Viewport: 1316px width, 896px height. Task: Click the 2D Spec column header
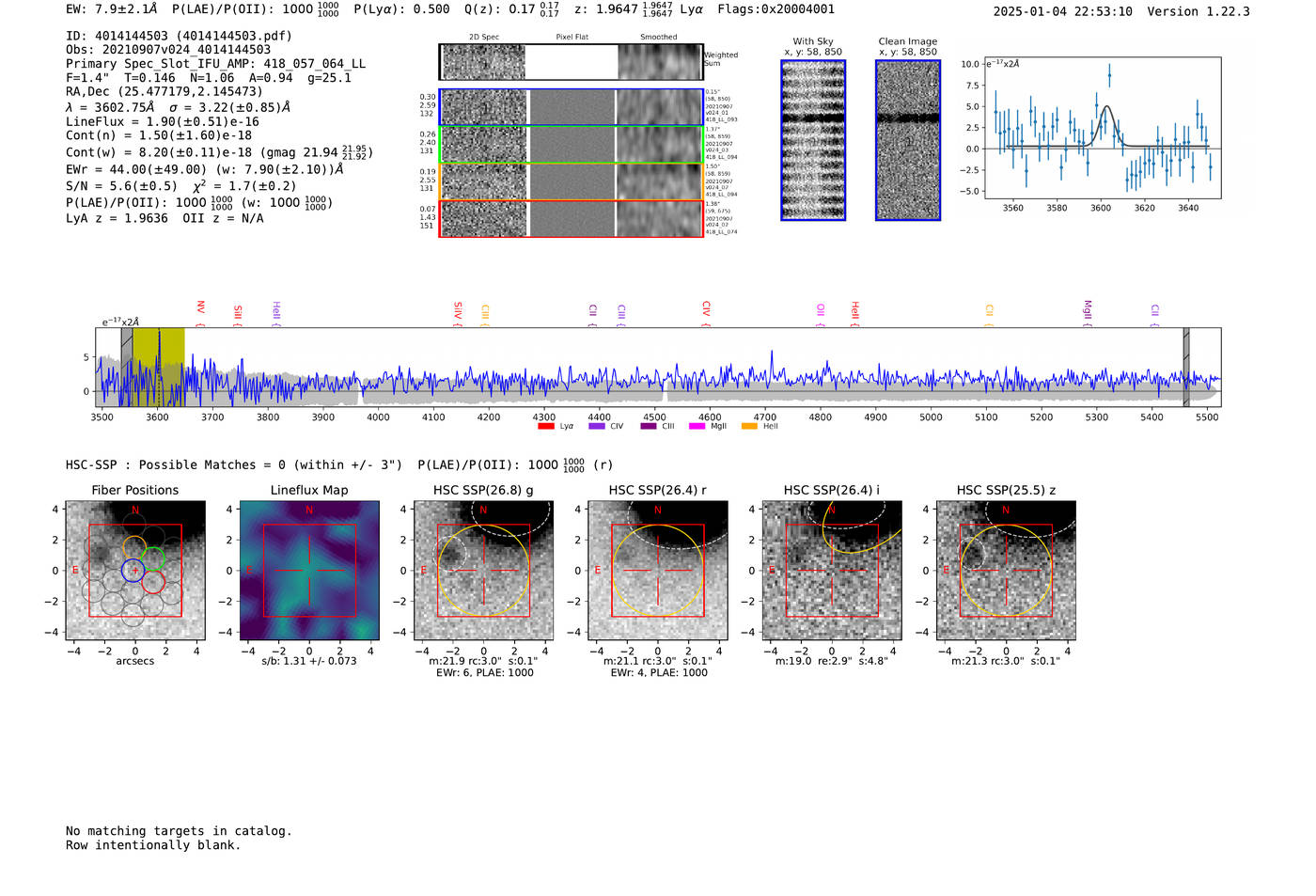click(484, 37)
